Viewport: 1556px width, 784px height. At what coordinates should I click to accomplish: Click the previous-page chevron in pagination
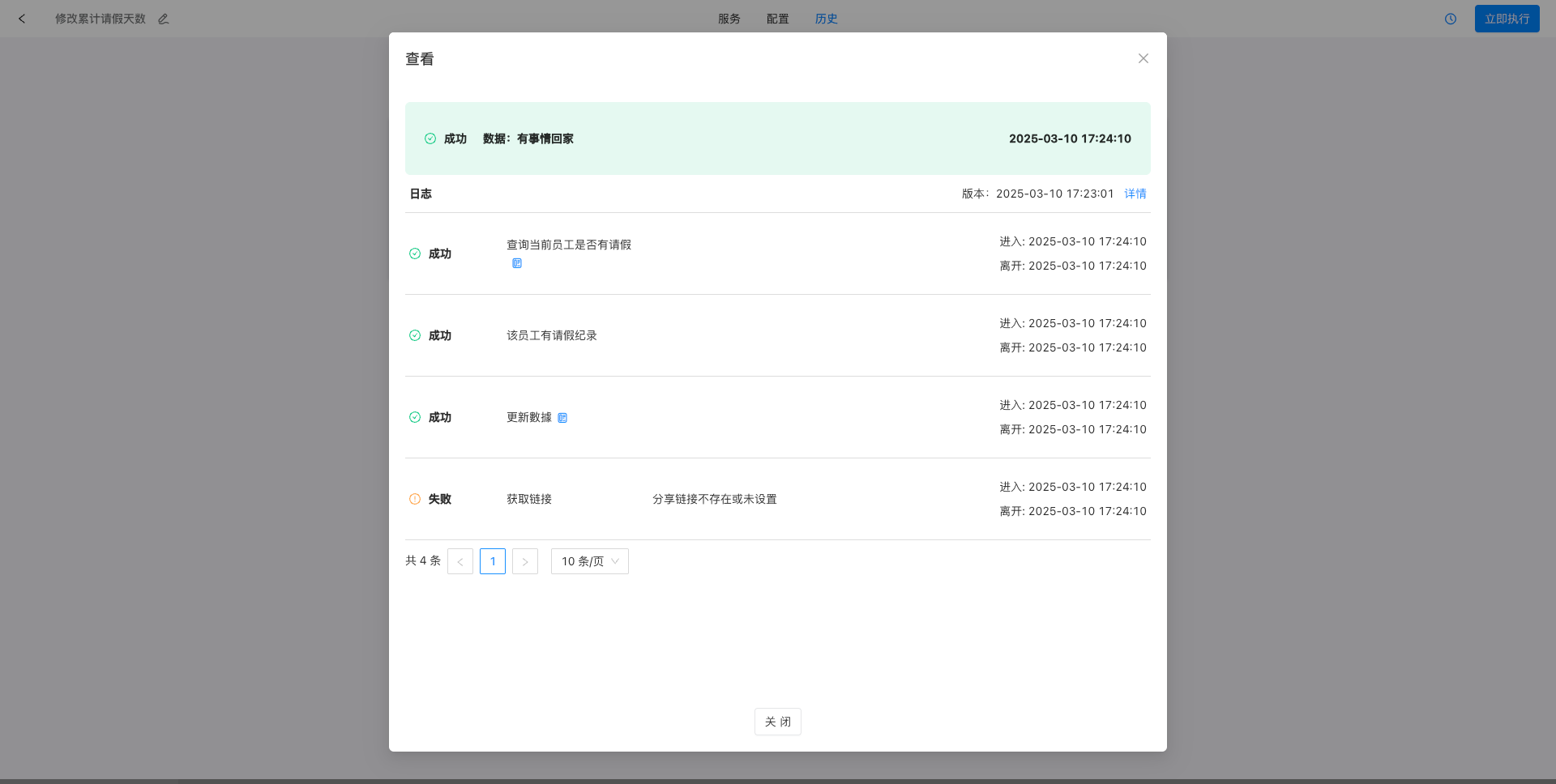coord(460,561)
